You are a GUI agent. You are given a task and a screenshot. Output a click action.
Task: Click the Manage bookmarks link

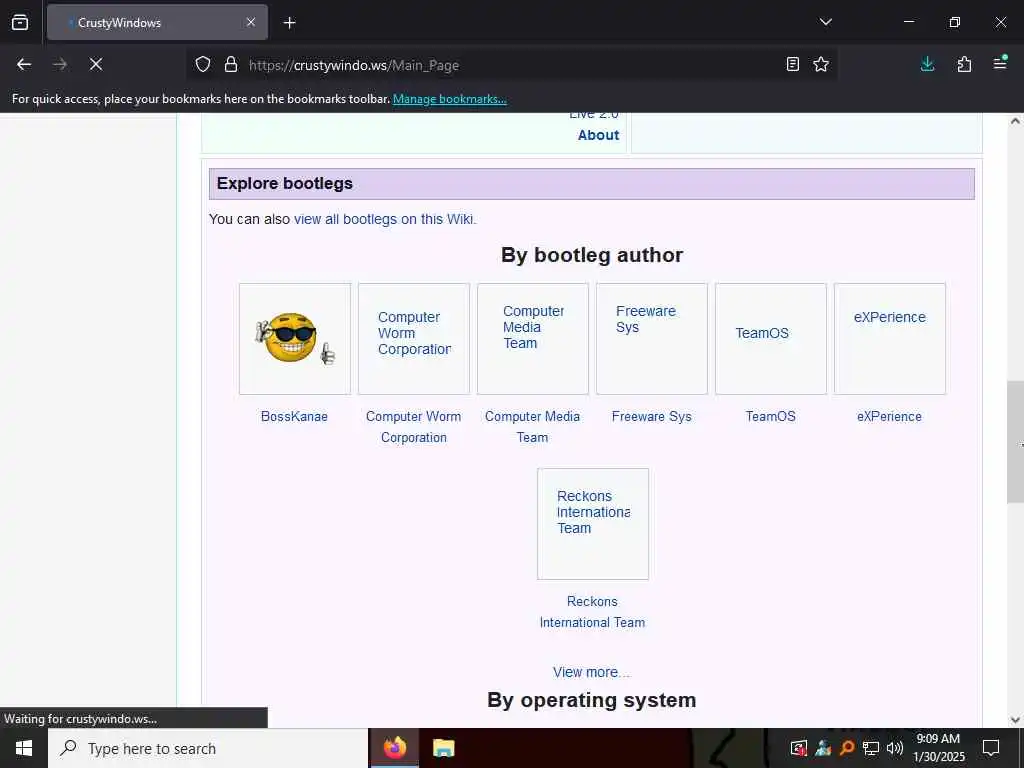[449, 99]
